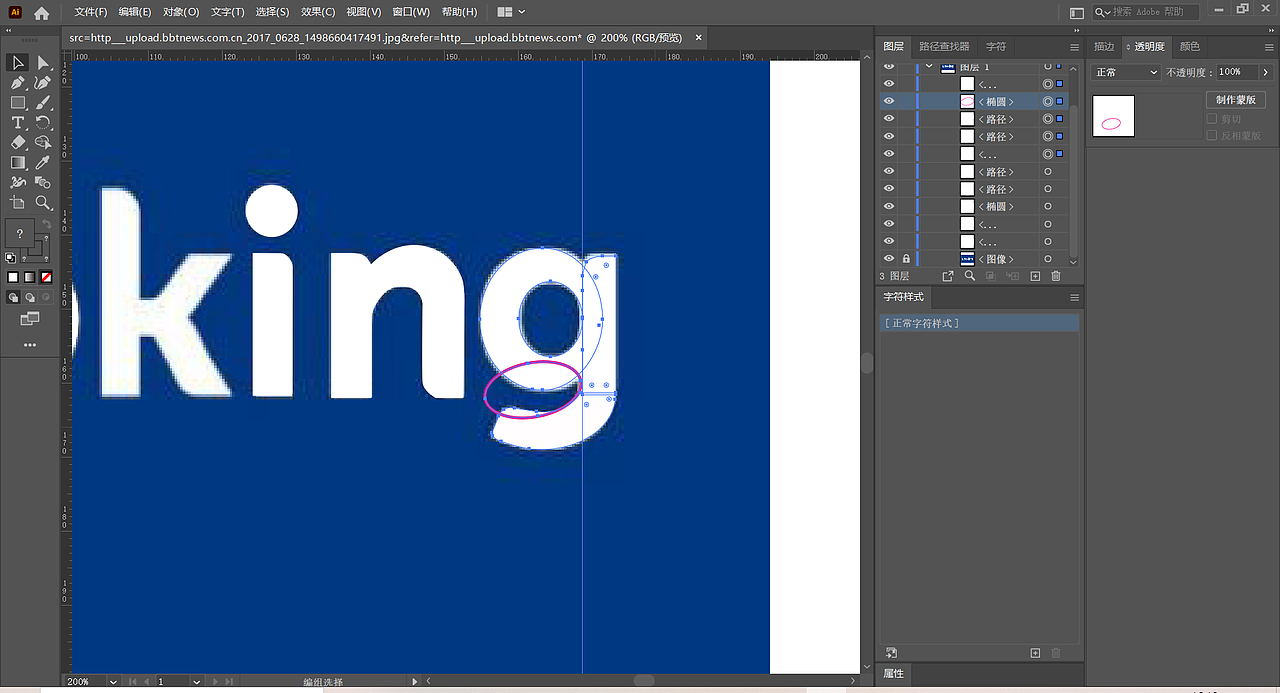
Task: Open the 正常 blend mode dropdown
Action: click(x=1125, y=72)
